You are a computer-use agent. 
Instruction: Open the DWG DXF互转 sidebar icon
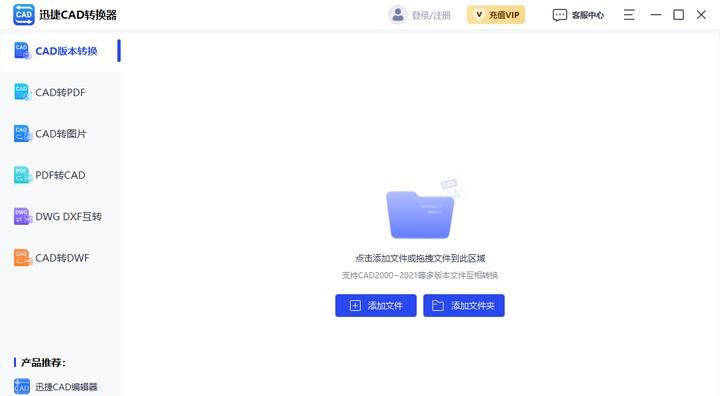pyautogui.click(x=22, y=216)
